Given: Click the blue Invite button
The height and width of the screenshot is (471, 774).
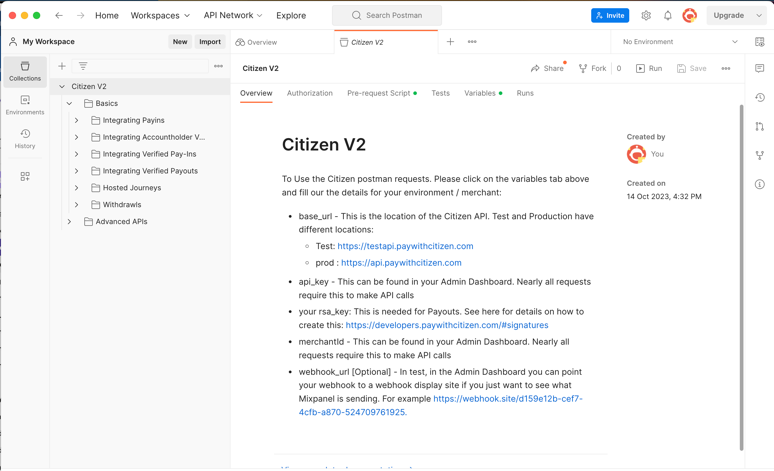Looking at the screenshot, I should pos(610,15).
